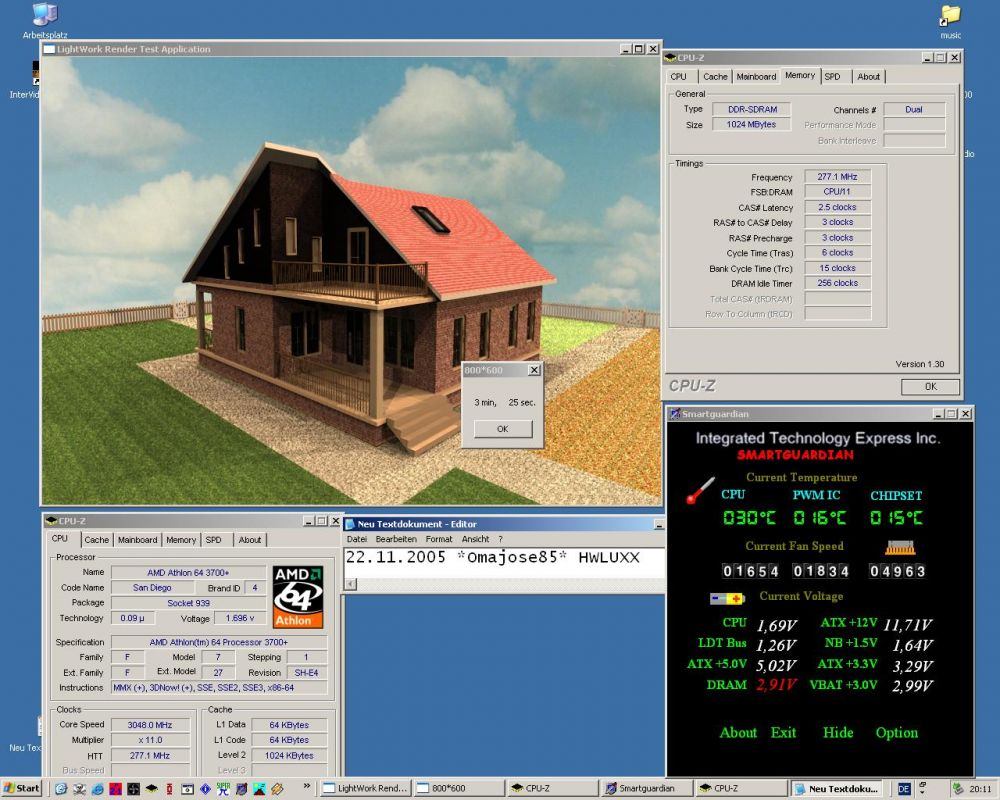
Task: Launch Super Pi from the quick launch bar
Action: pyautogui.click(x=223, y=789)
